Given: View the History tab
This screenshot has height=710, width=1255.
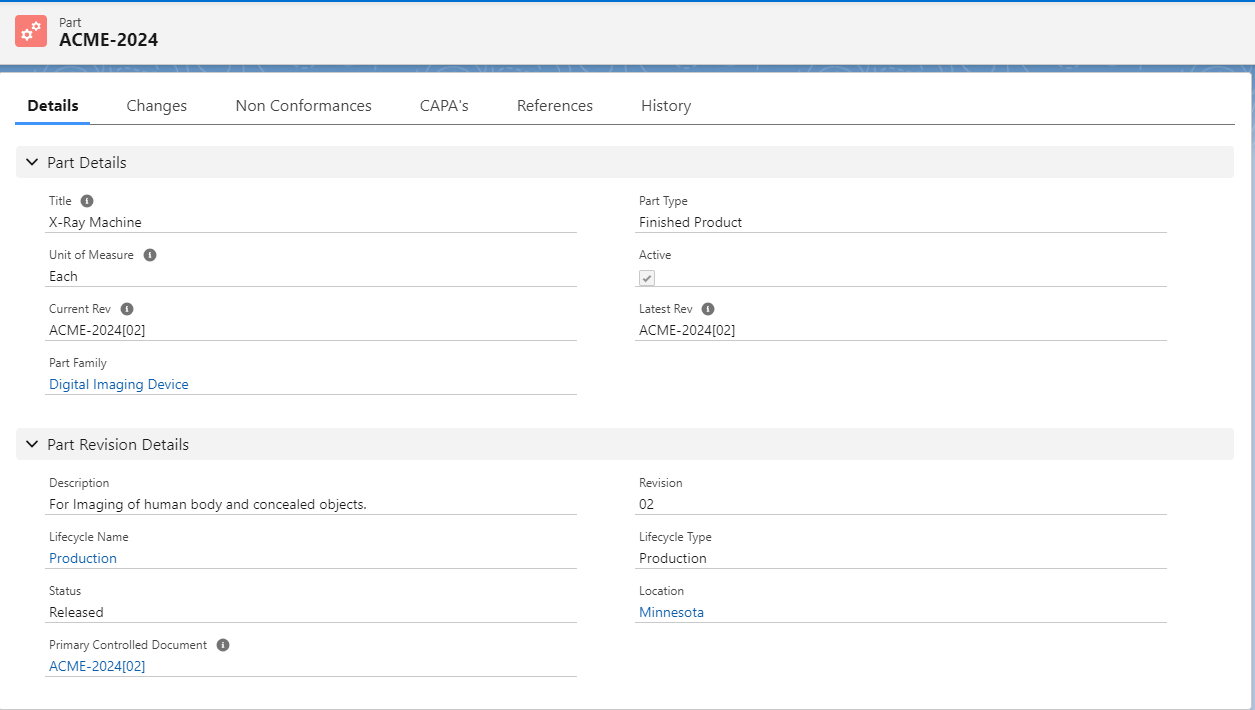Looking at the screenshot, I should click(x=665, y=106).
